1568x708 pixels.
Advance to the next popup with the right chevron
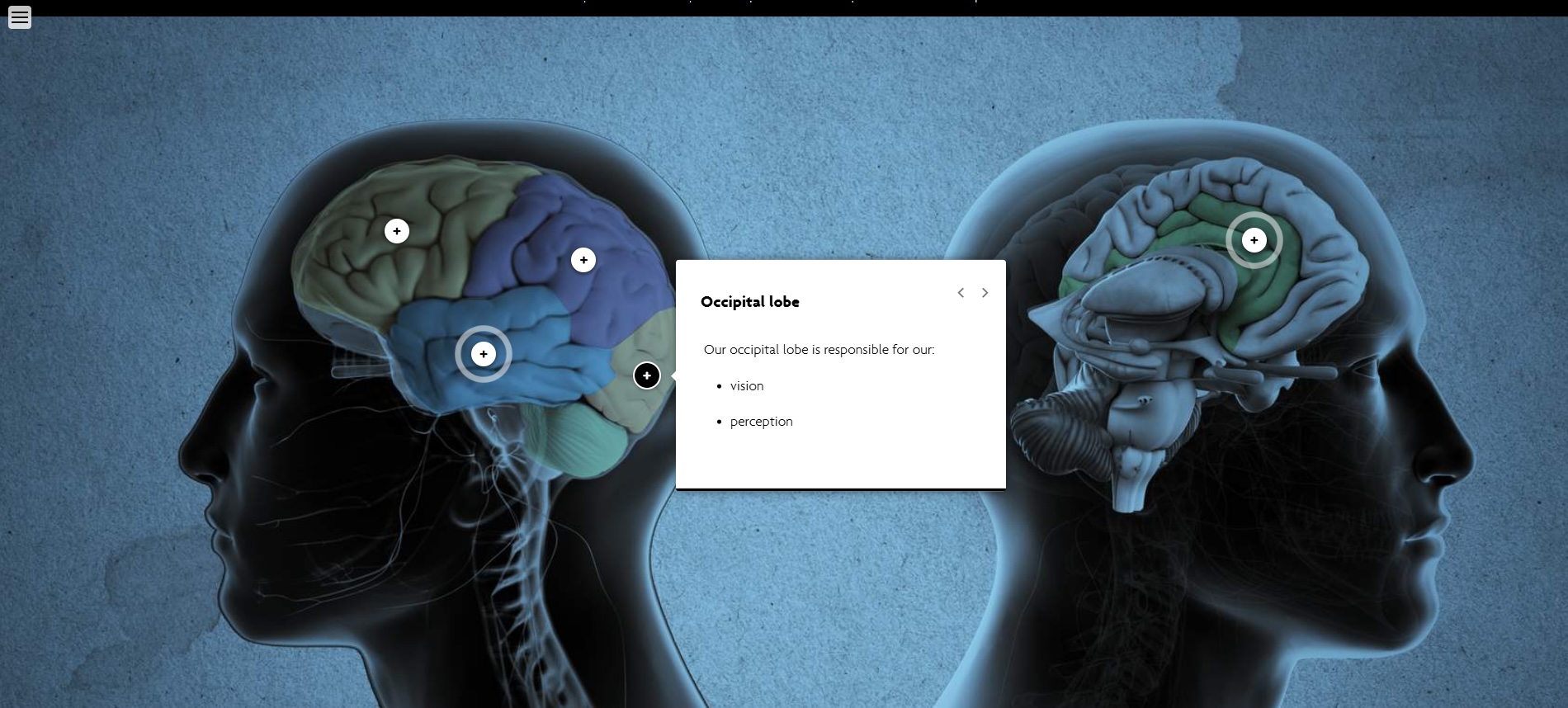pyautogui.click(x=985, y=293)
